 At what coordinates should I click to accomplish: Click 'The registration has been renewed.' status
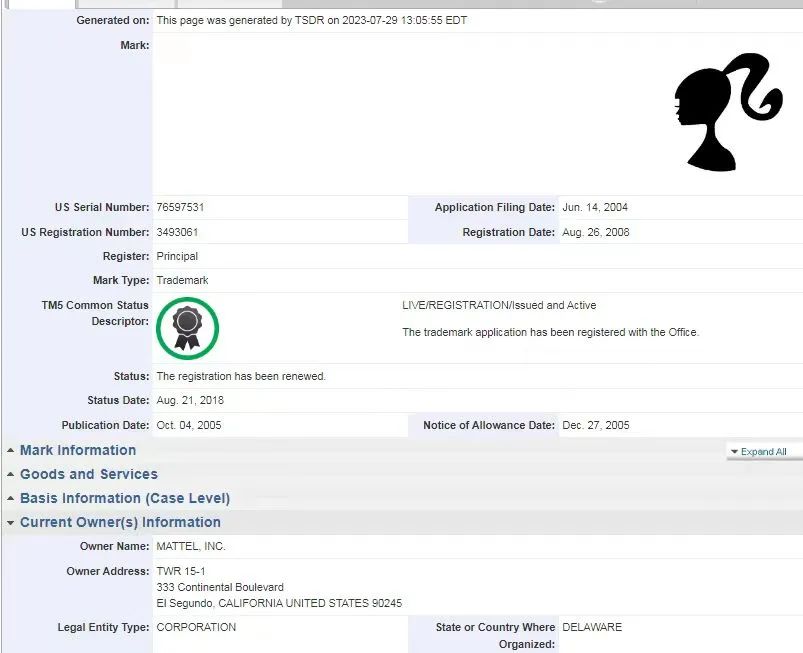point(241,376)
